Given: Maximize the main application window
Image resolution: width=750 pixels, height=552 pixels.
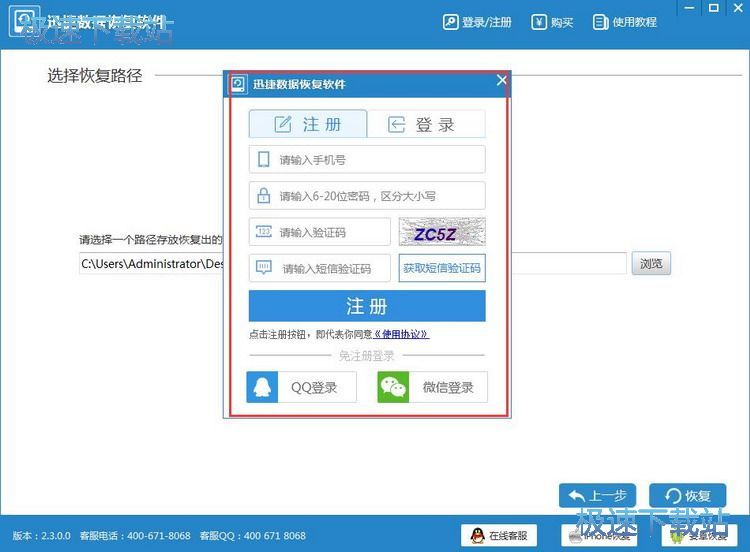Looking at the screenshot, I should coord(714,8).
